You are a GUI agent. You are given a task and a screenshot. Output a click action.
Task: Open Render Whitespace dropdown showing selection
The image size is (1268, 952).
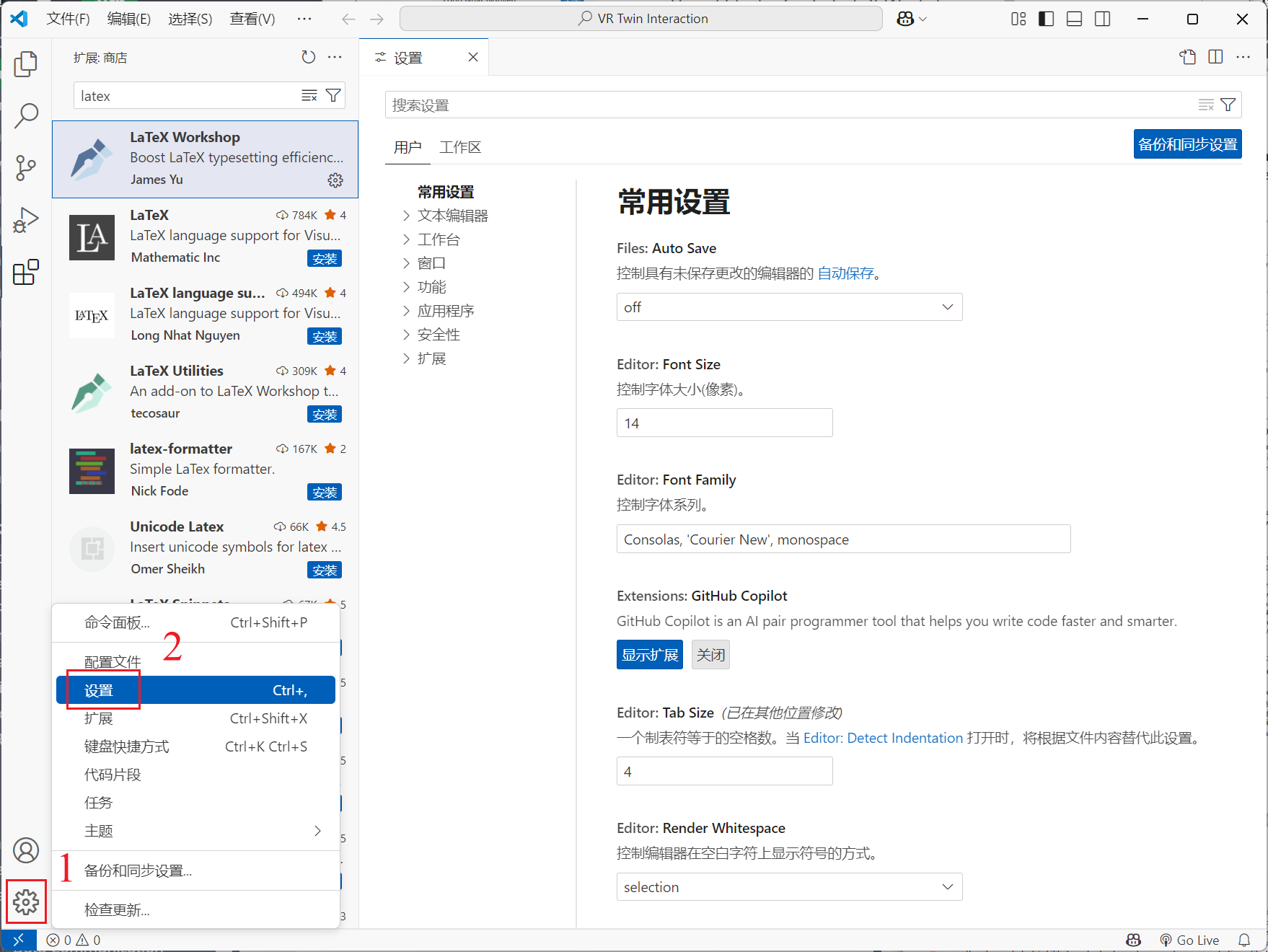click(x=789, y=887)
